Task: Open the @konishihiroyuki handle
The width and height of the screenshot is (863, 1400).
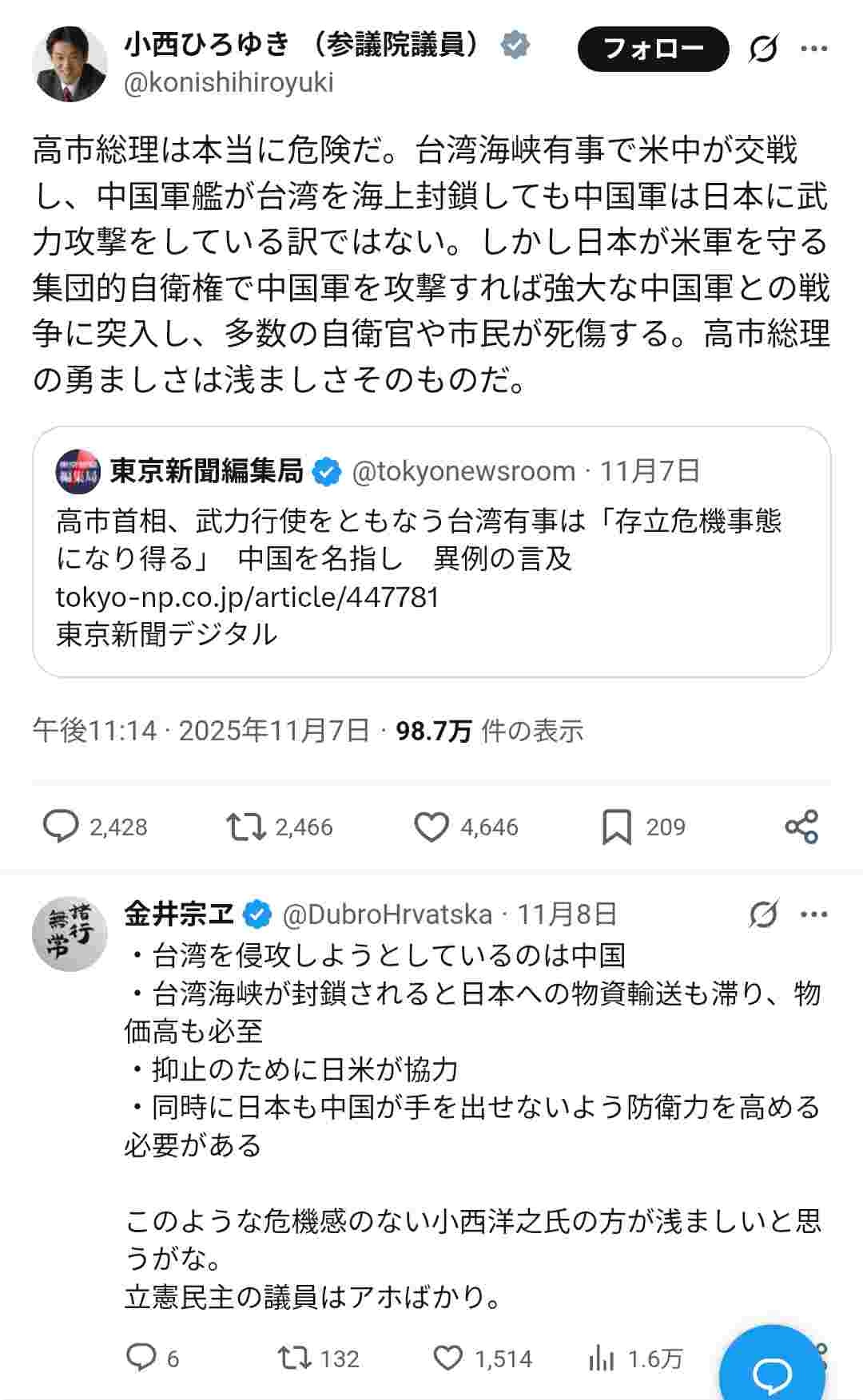Action: [229, 83]
